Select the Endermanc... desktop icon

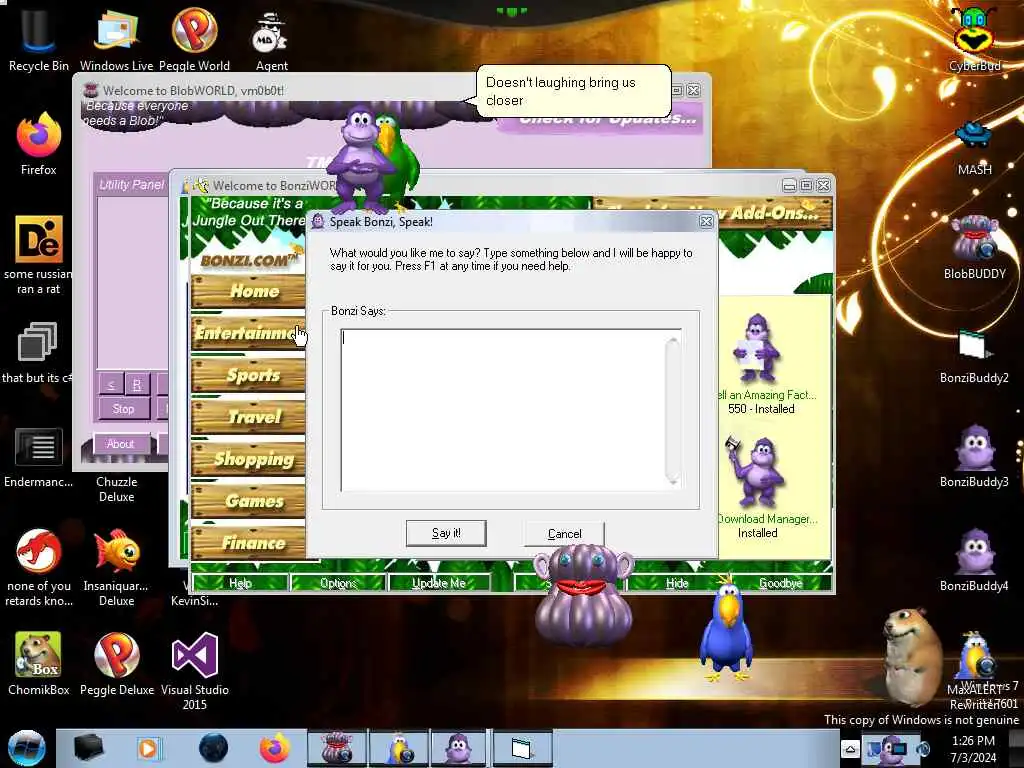39,457
